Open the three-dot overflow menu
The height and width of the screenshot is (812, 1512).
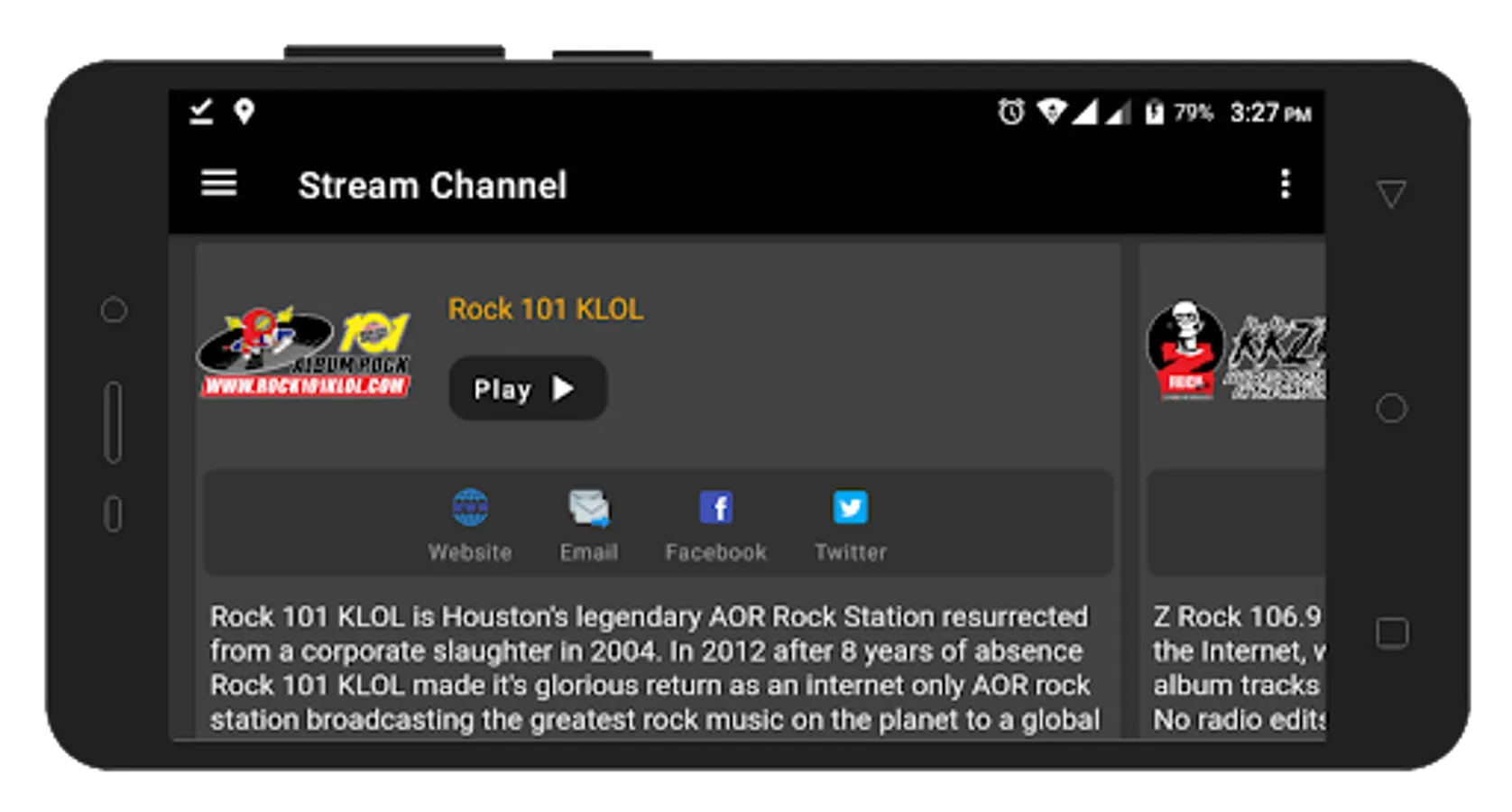[1285, 184]
